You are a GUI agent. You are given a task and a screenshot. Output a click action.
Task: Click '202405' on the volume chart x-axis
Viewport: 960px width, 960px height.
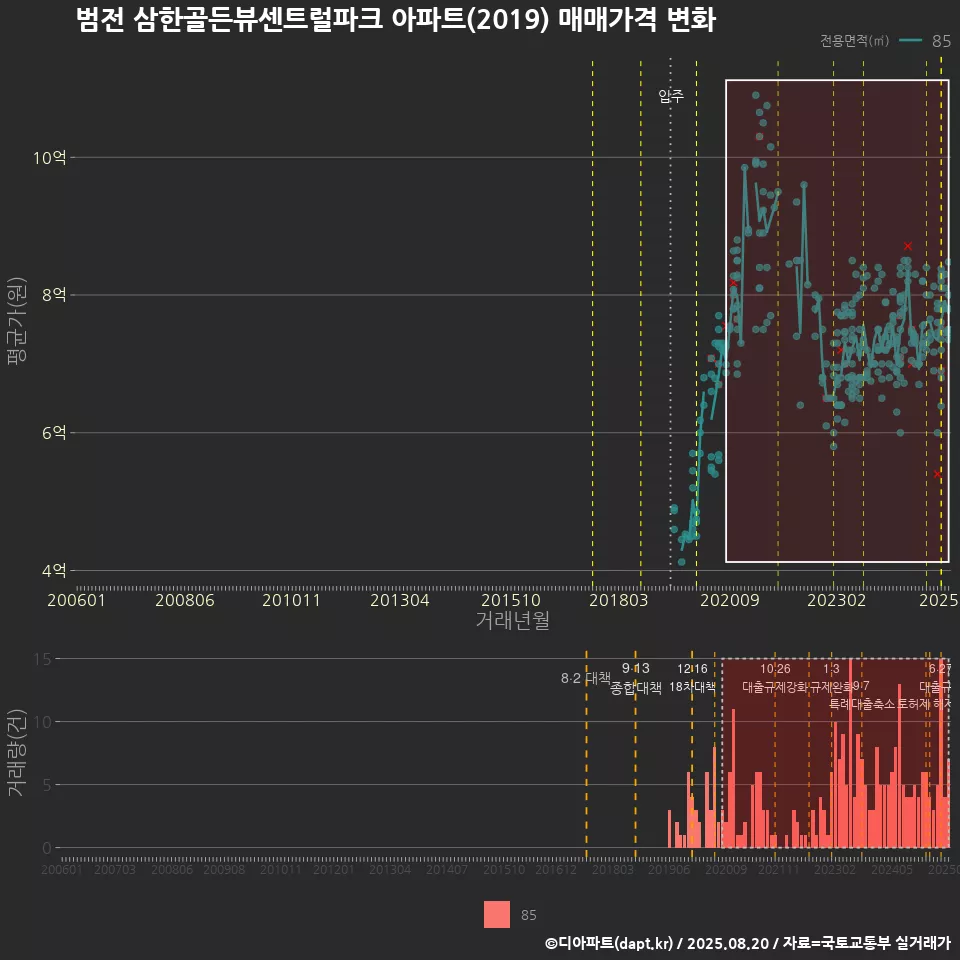(892, 869)
